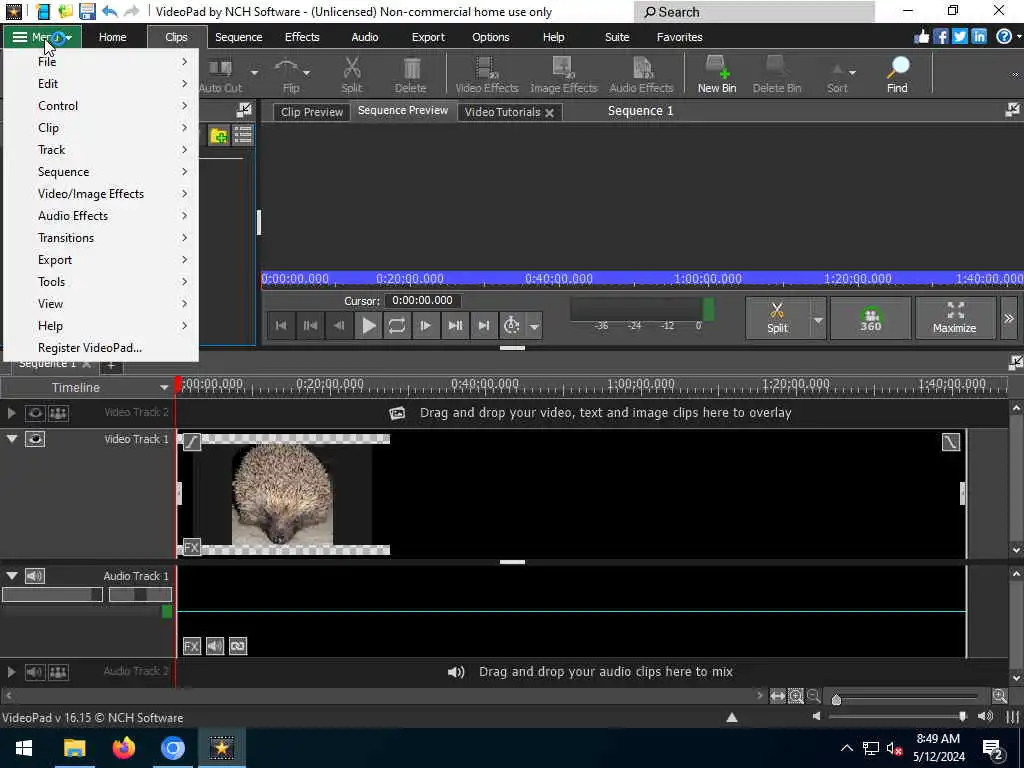This screenshot has height=768, width=1024.
Task: Mute Audio Track 2 speaker toggle
Action: [35, 671]
